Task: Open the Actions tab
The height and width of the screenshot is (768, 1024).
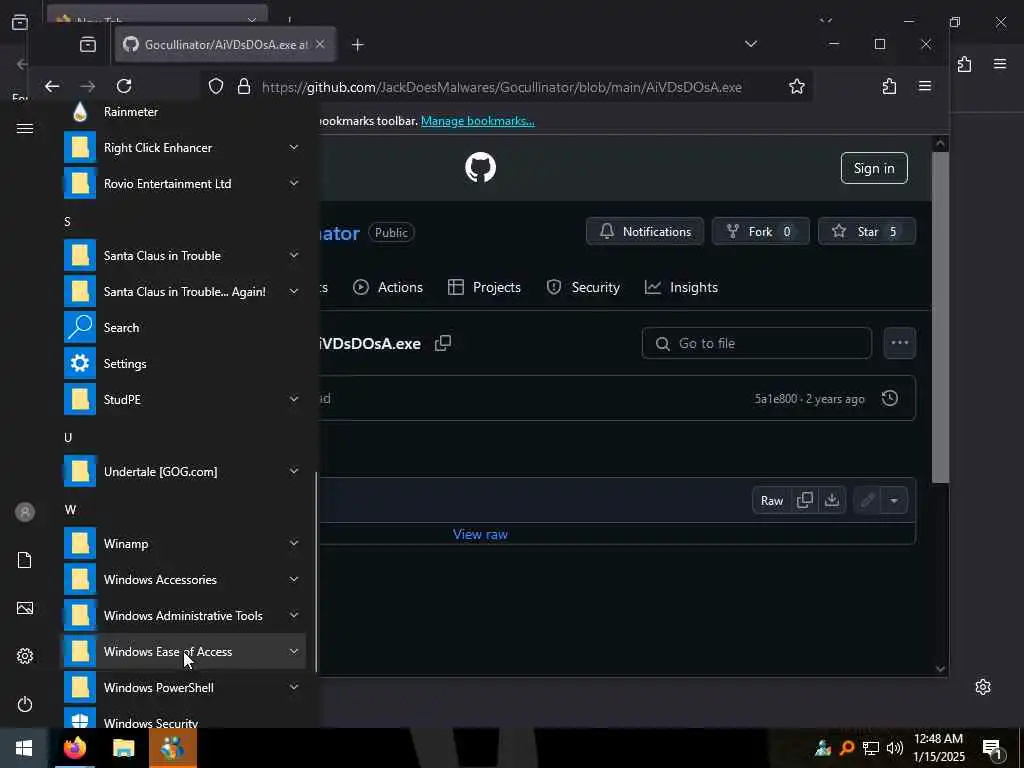Action: click(x=388, y=287)
